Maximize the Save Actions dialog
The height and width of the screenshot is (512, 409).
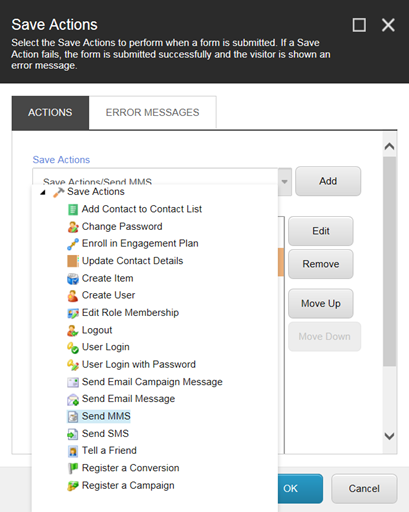[359, 25]
